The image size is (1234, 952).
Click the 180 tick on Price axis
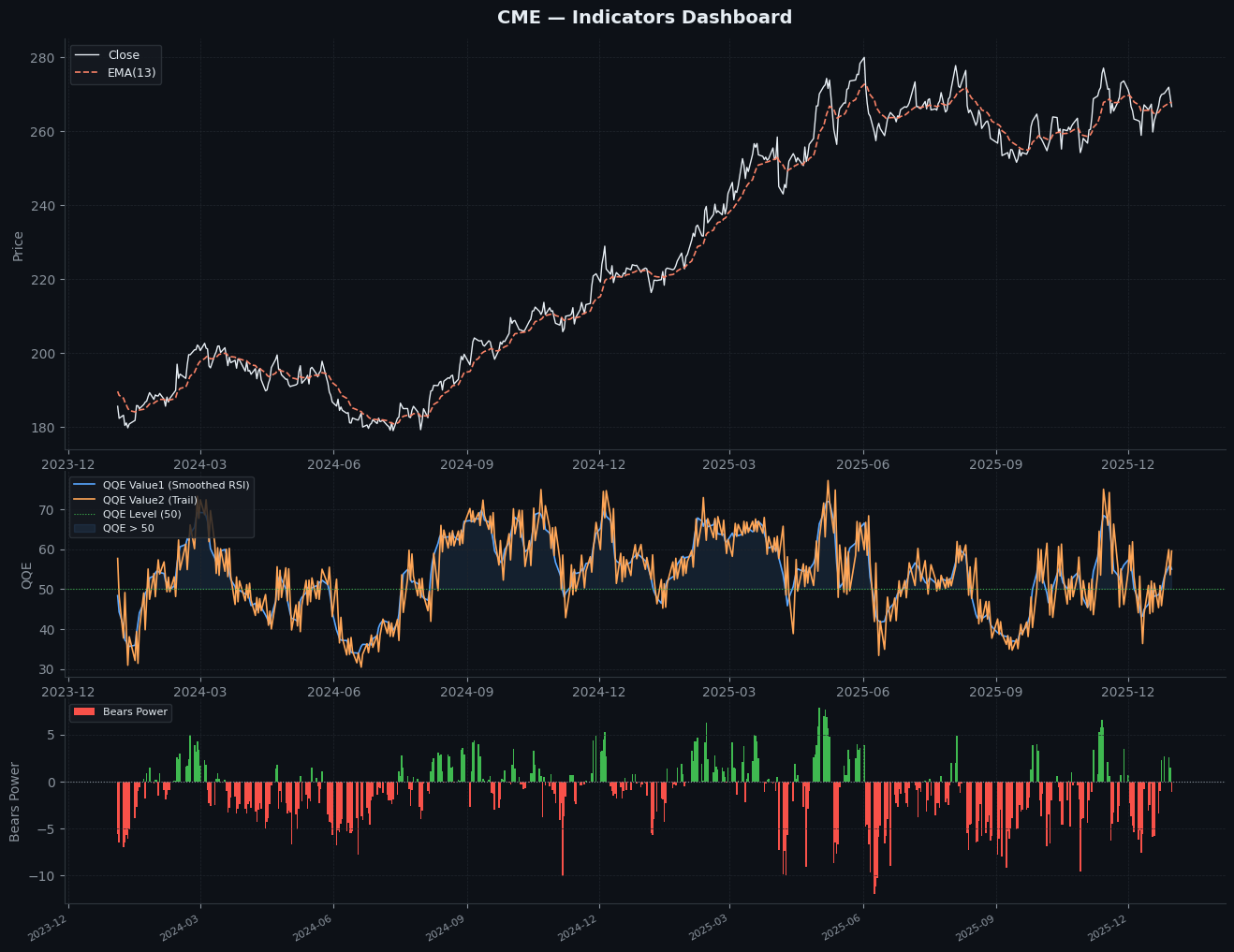(x=44, y=428)
